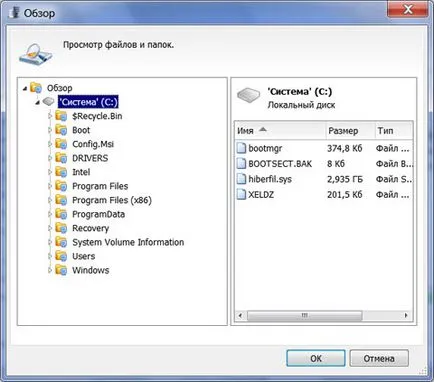Click the drive icon beside 'Система' (C:) in tree
The width and height of the screenshot is (434, 382).
[49, 102]
